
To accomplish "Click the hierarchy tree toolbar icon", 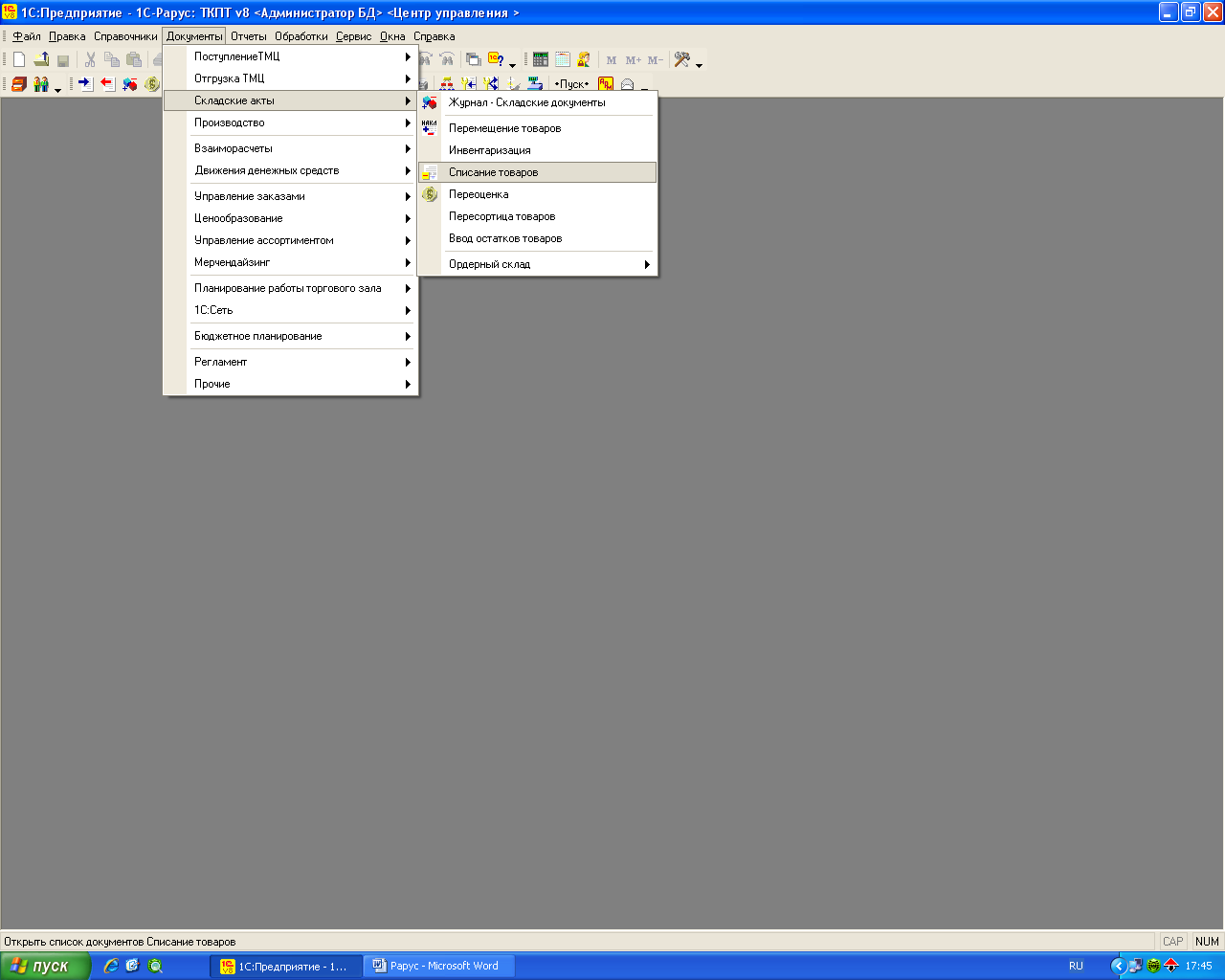I will tap(447, 84).
